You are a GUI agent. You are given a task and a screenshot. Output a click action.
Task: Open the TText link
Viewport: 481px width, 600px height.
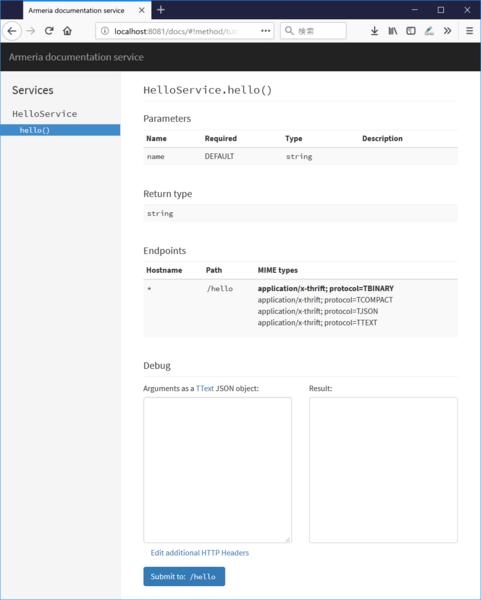coord(205,388)
